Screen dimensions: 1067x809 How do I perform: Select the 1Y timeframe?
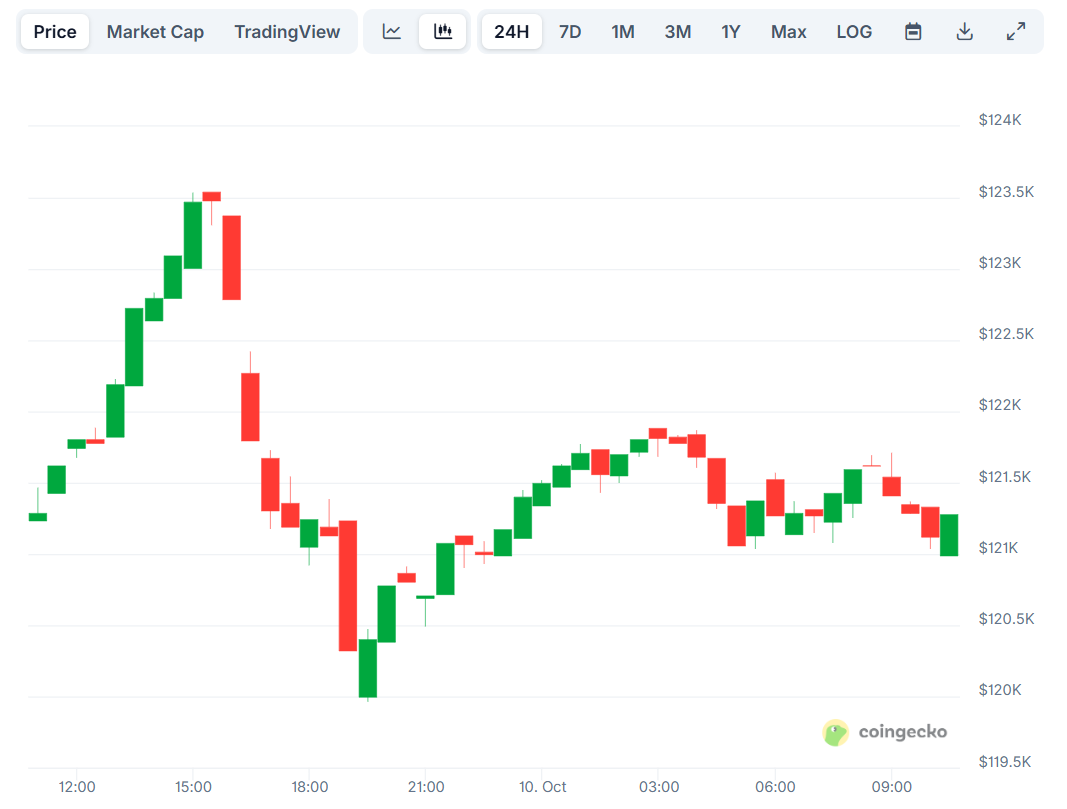click(731, 31)
